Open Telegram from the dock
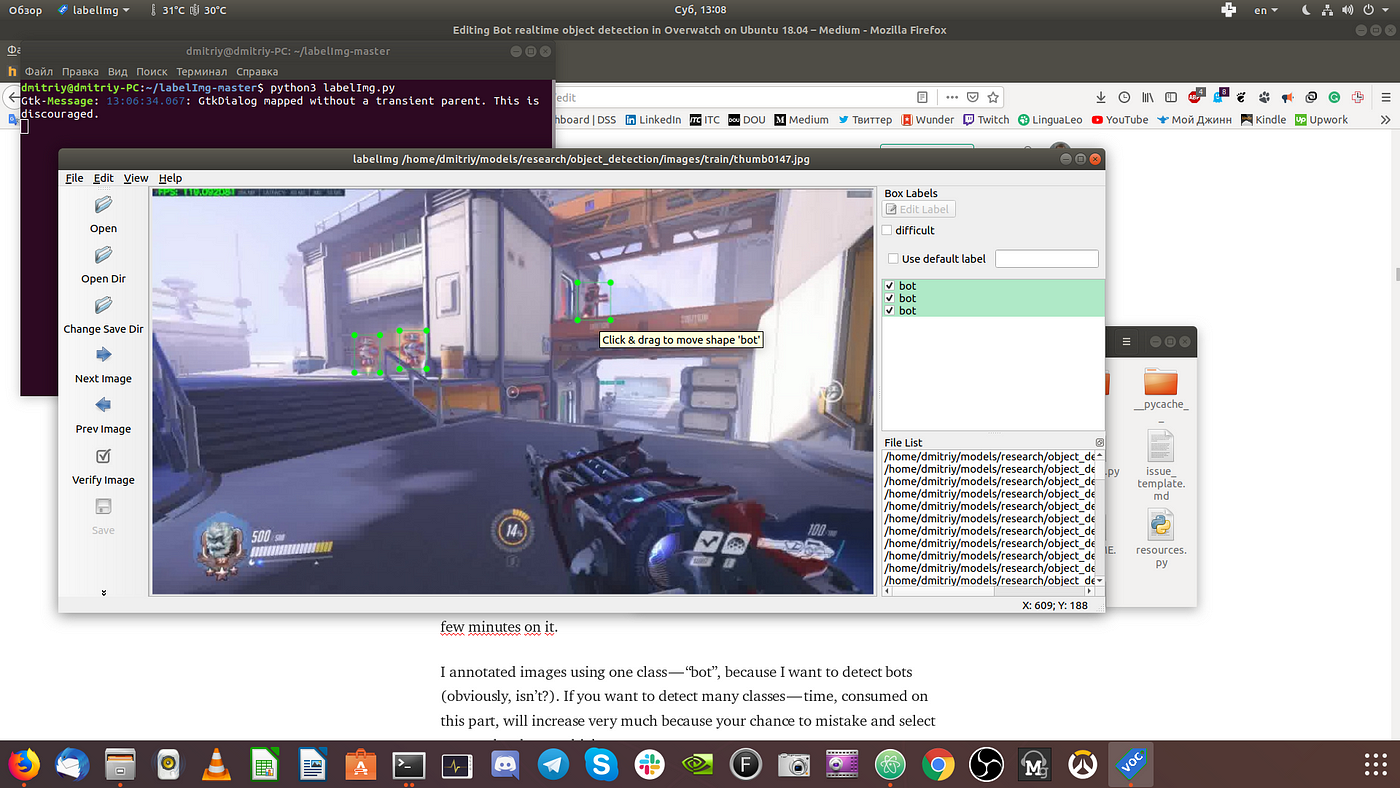The width and height of the screenshot is (1400, 788). tap(553, 765)
